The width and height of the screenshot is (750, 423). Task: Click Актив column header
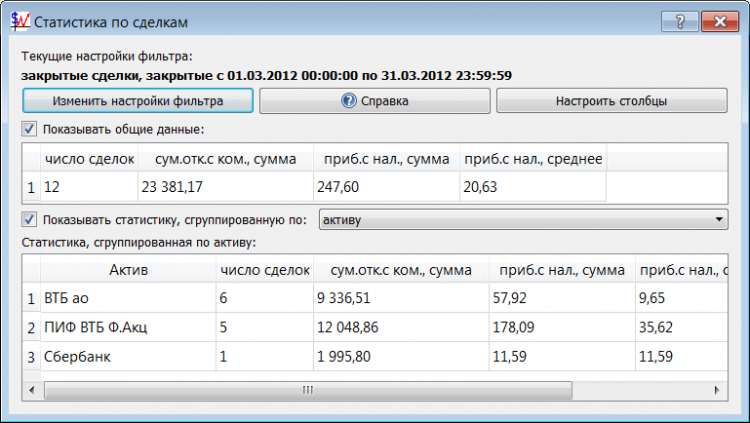point(128,270)
